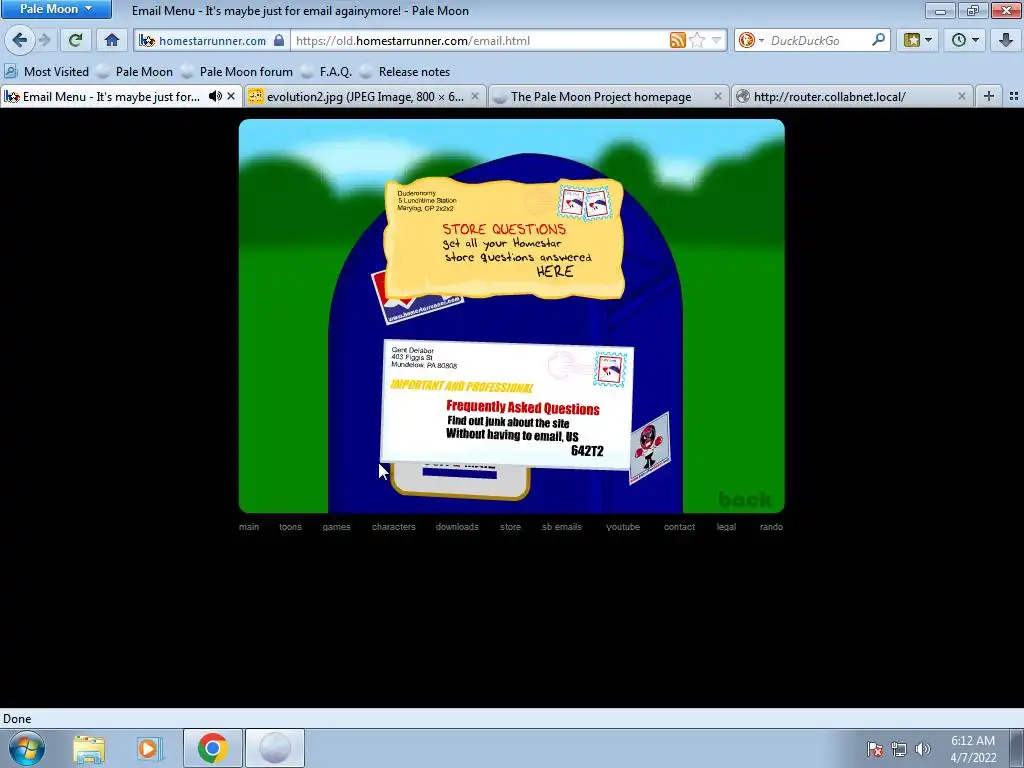Open a new tab with plus button
The image size is (1024, 768).
pos(989,97)
